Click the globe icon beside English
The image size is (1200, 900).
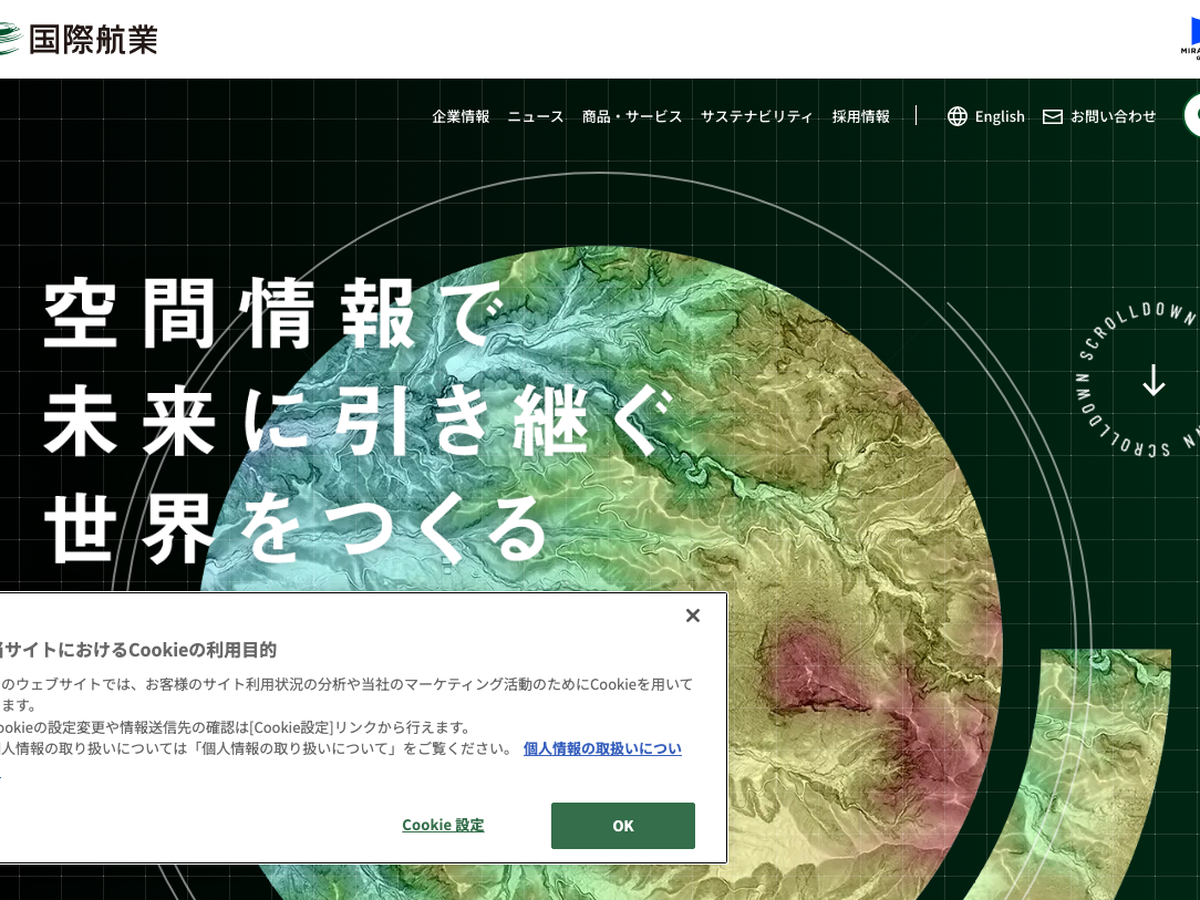point(957,117)
